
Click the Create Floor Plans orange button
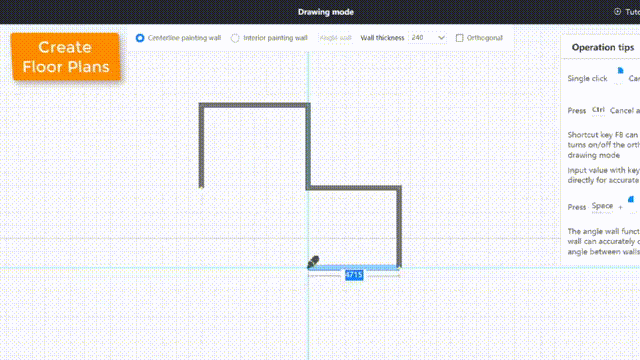66,57
